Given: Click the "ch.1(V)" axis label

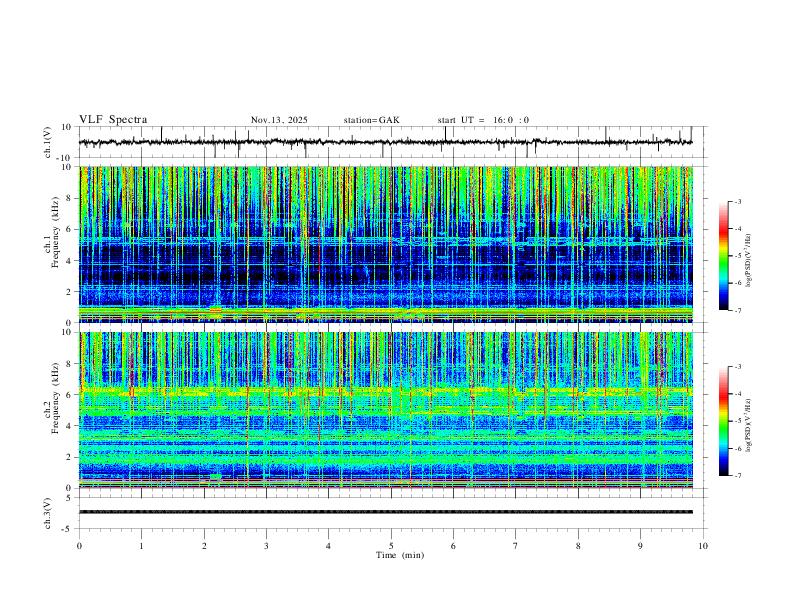Looking at the screenshot, I should [48, 142].
